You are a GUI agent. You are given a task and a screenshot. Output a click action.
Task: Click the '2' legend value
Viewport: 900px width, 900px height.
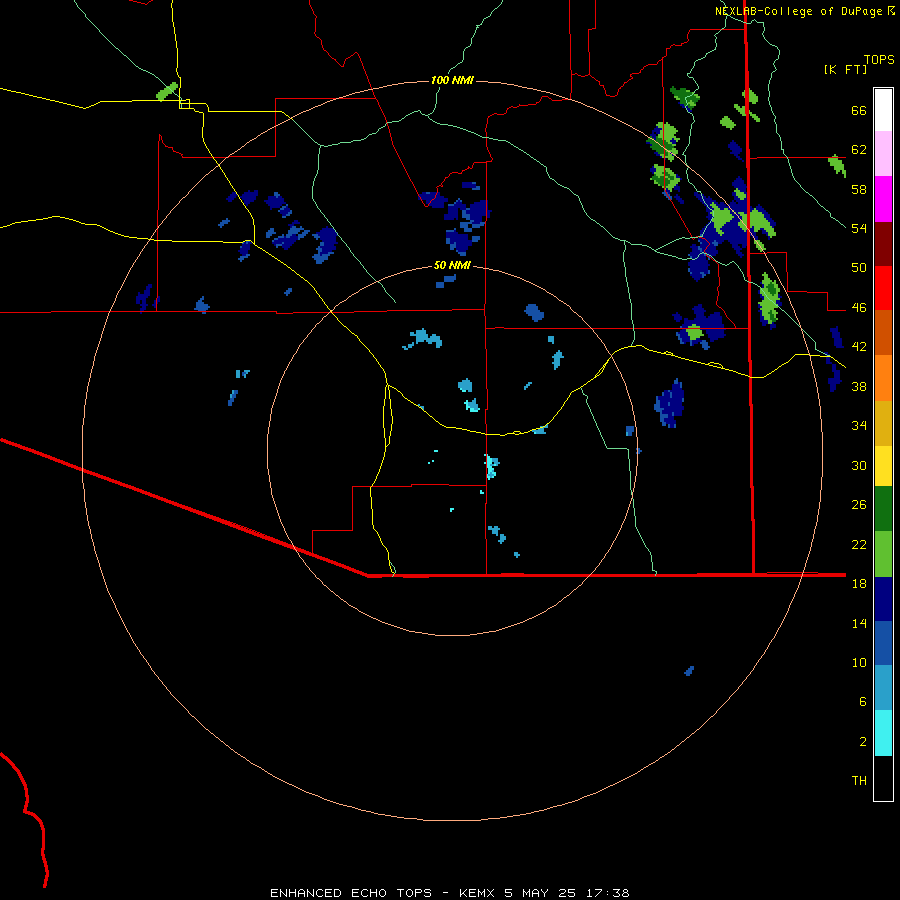[x=863, y=741]
